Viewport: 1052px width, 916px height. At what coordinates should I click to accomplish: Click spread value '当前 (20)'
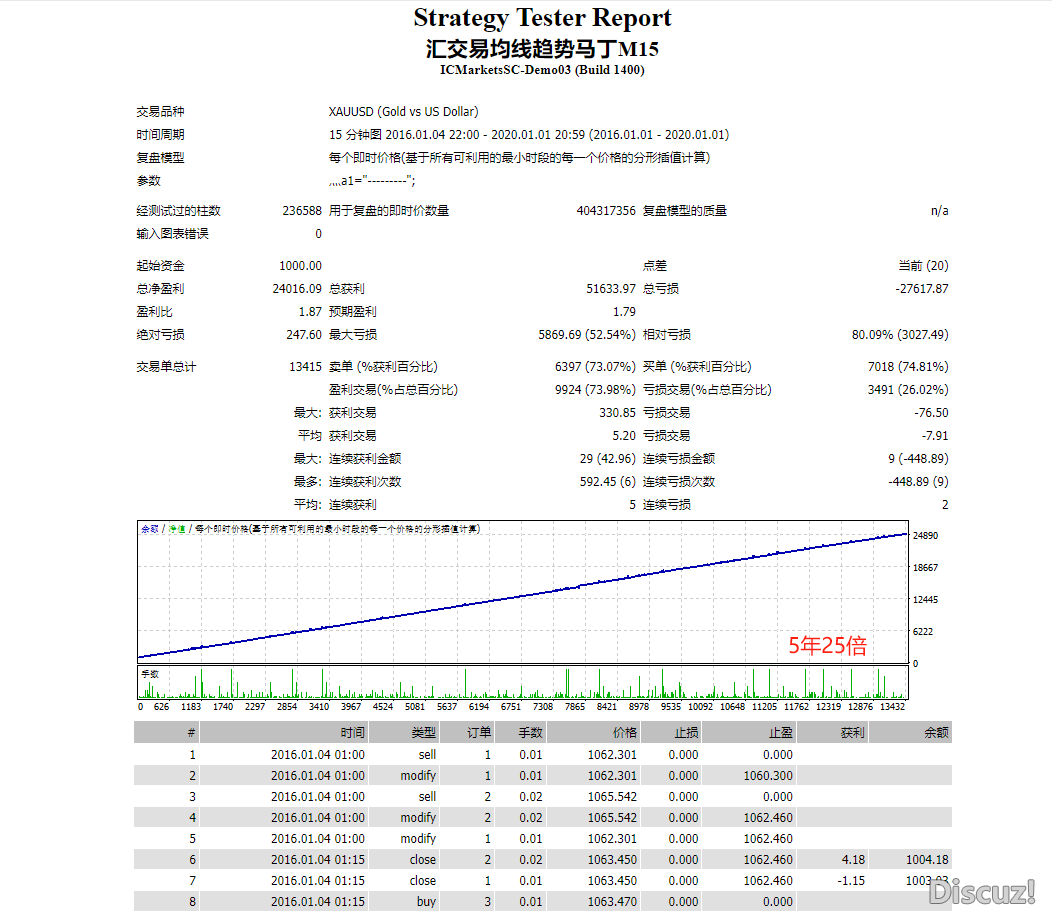pos(923,266)
